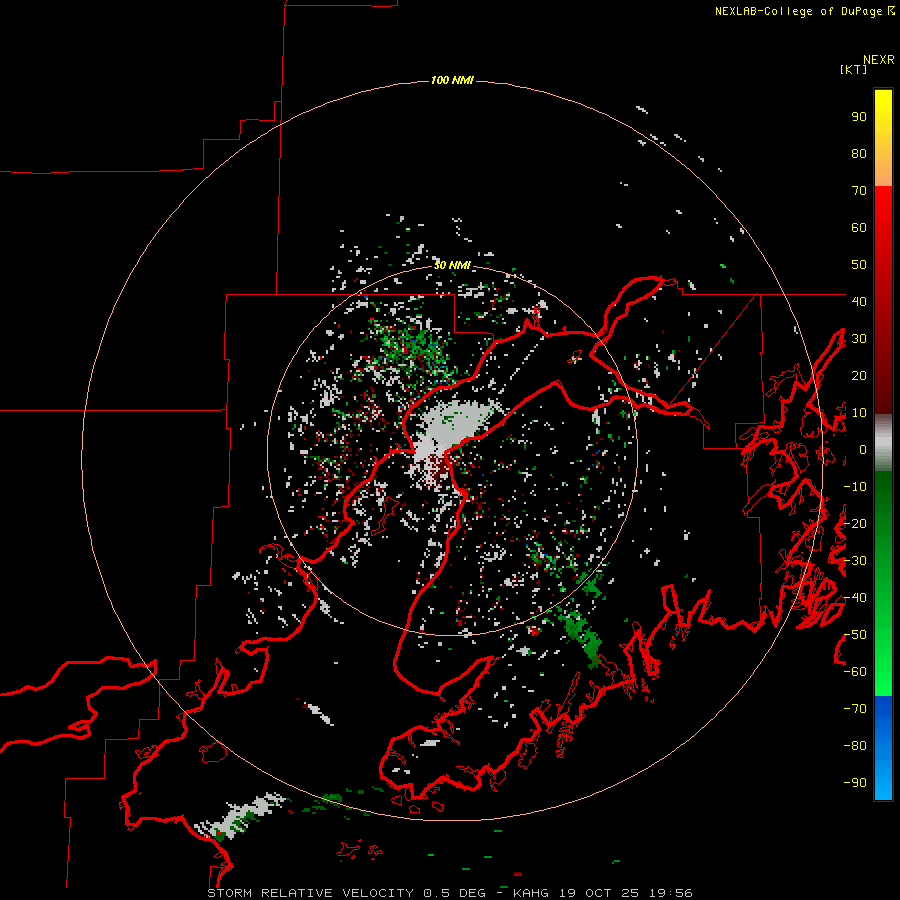Click the NEXR label above the color scale
This screenshot has width=900, height=900.
[x=879, y=60]
